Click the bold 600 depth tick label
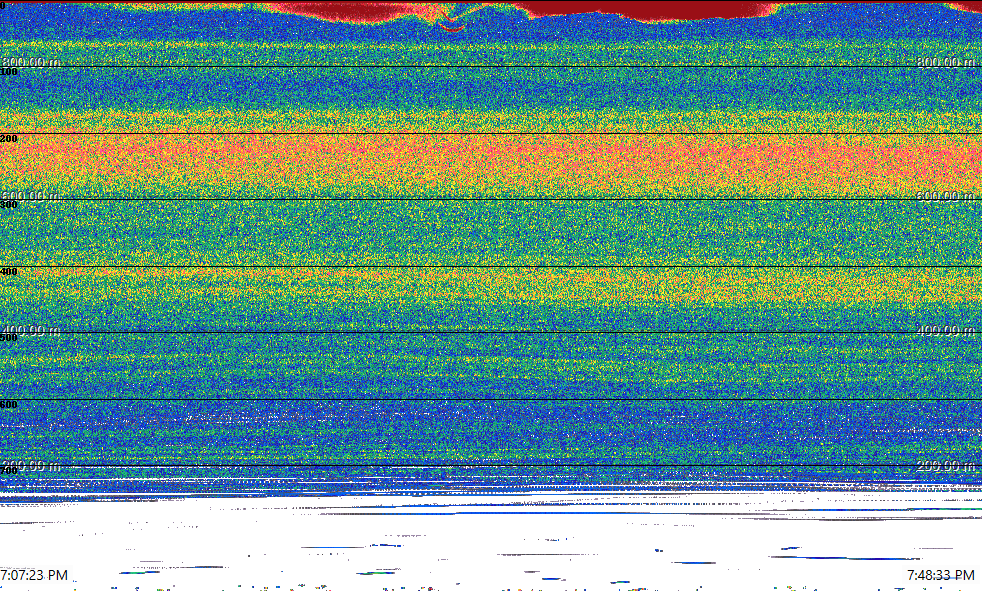Image resolution: width=982 pixels, height=592 pixels. (x=9, y=405)
